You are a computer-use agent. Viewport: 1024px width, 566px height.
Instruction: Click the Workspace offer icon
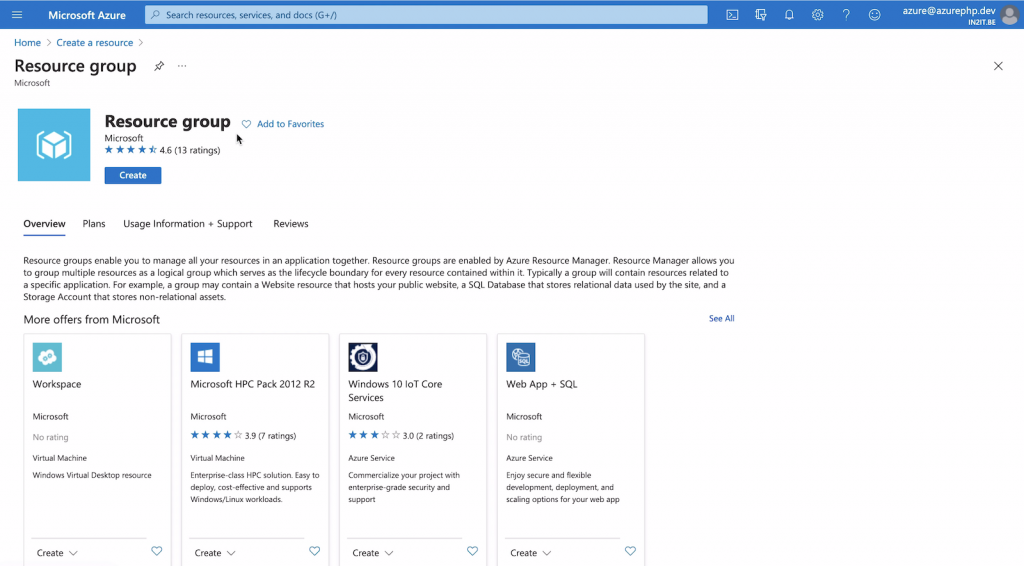(x=47, y=357)
